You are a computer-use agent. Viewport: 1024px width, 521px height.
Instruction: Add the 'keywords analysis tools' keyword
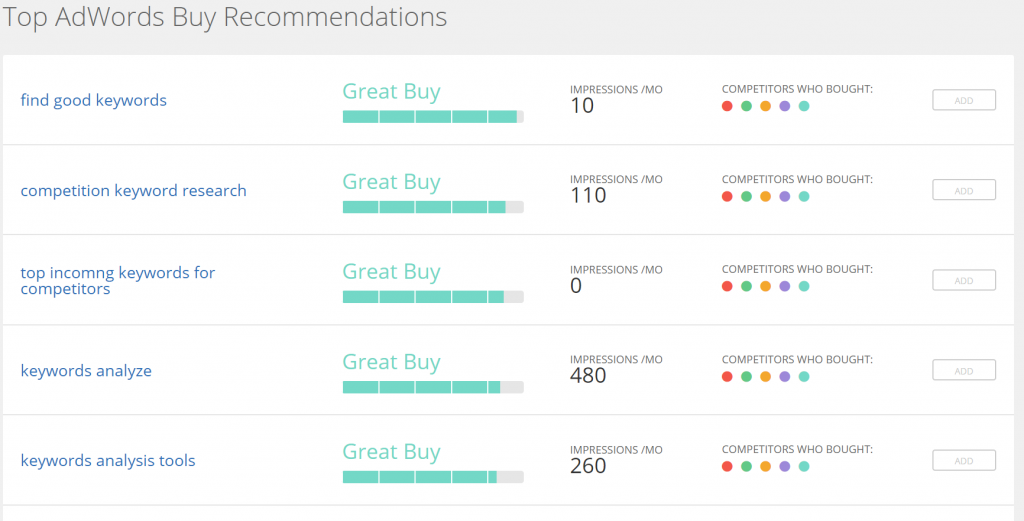click(x=963, y=461)
